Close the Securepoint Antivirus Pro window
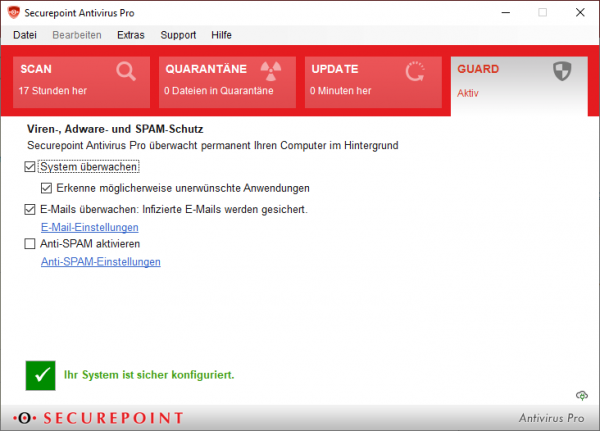This screenshot has width=600, height=431. pos(577,13)
